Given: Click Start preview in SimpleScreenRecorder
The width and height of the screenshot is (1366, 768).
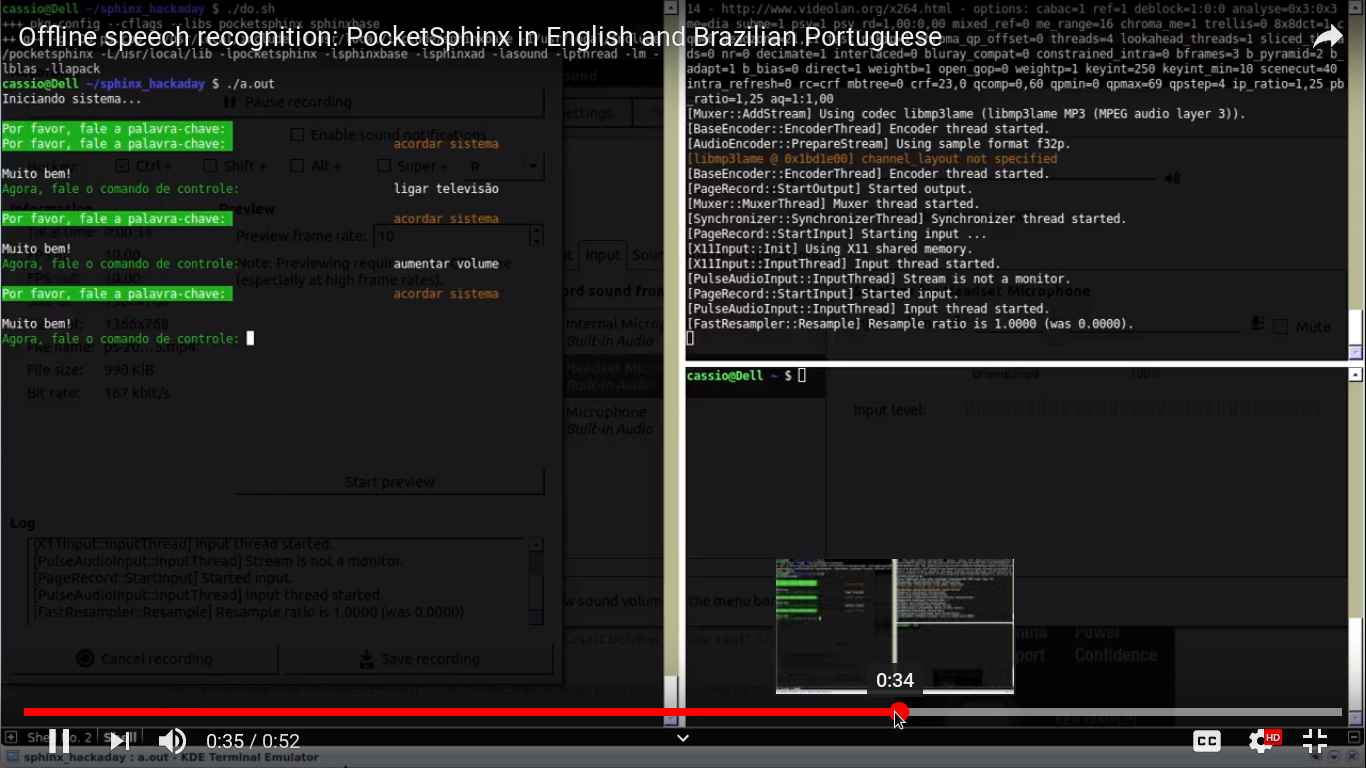Looking at the screenshot, I should pyautogui.click(x=390, y=482).
